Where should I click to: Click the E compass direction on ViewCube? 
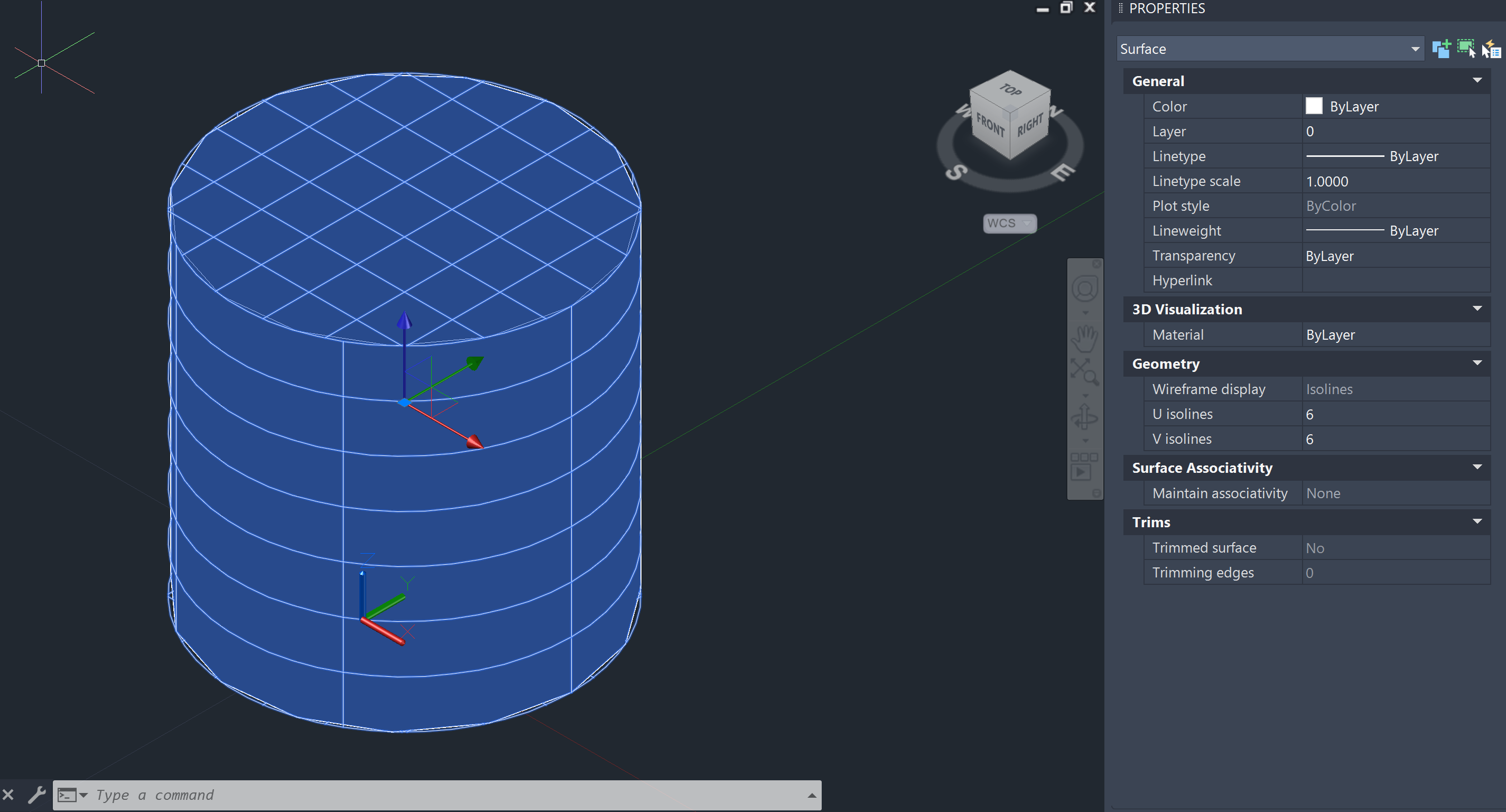coord(1063,172)
